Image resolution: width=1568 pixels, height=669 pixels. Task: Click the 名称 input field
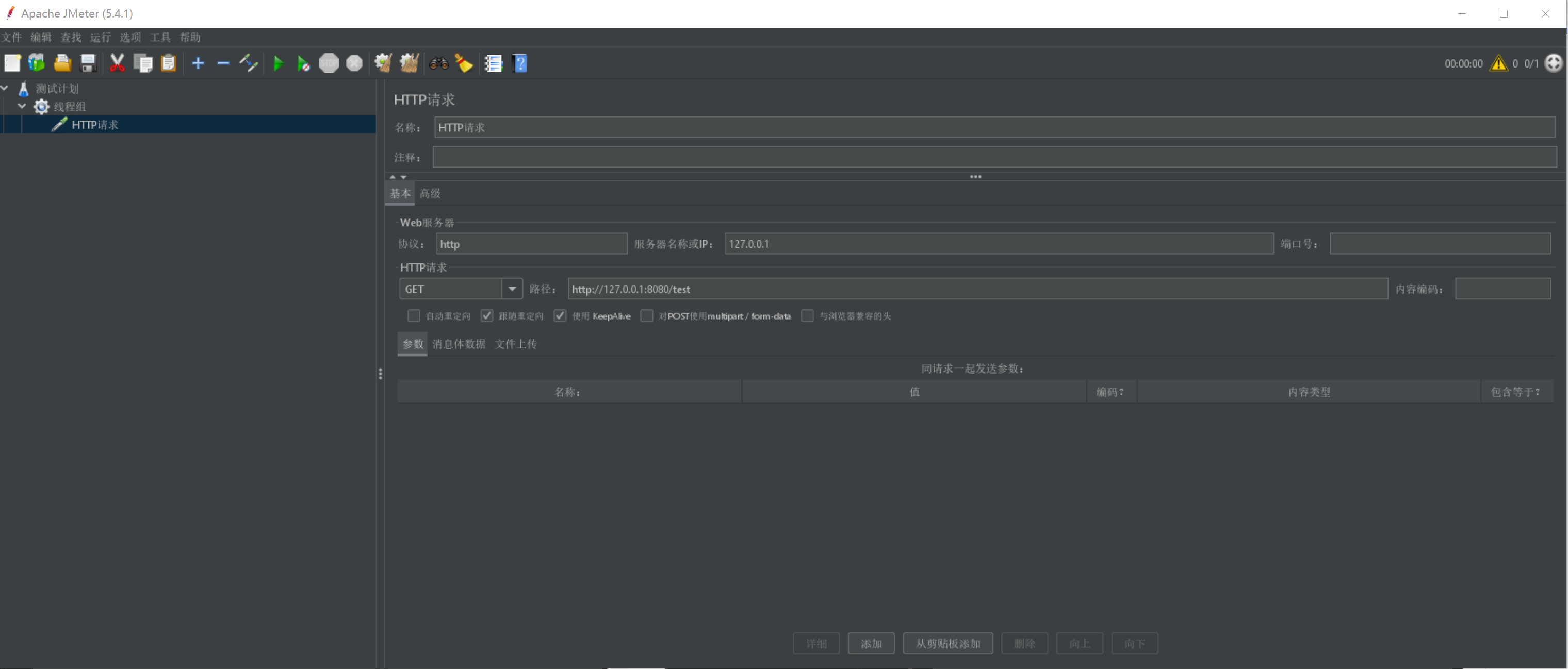click(994, 127)
